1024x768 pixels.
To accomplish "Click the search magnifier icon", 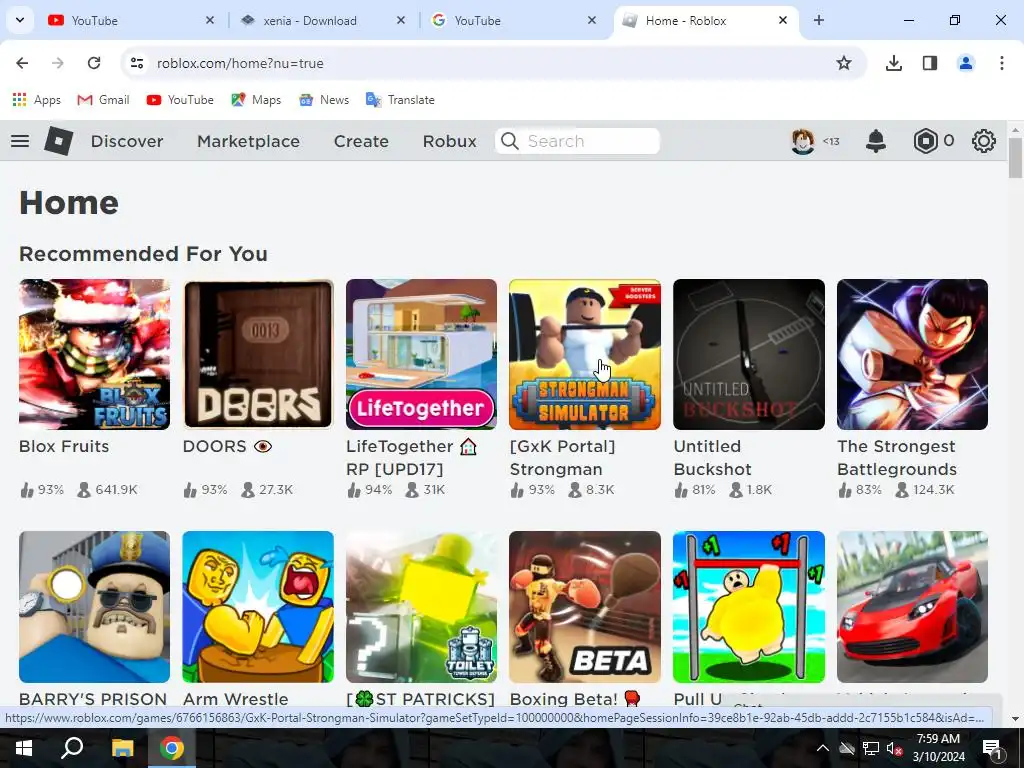I will coord(510,141).
